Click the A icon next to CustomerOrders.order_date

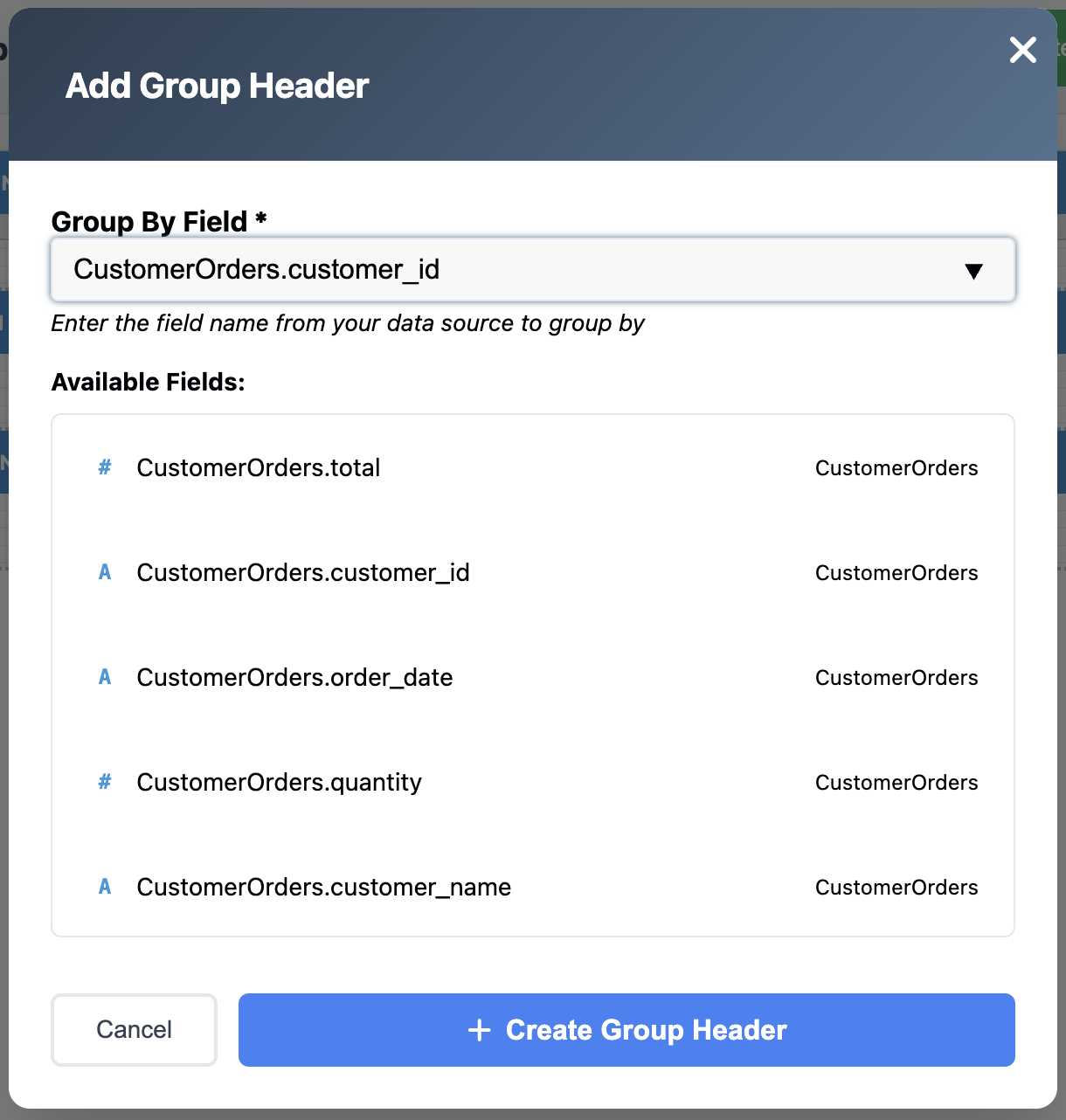[x=105, y=677]
